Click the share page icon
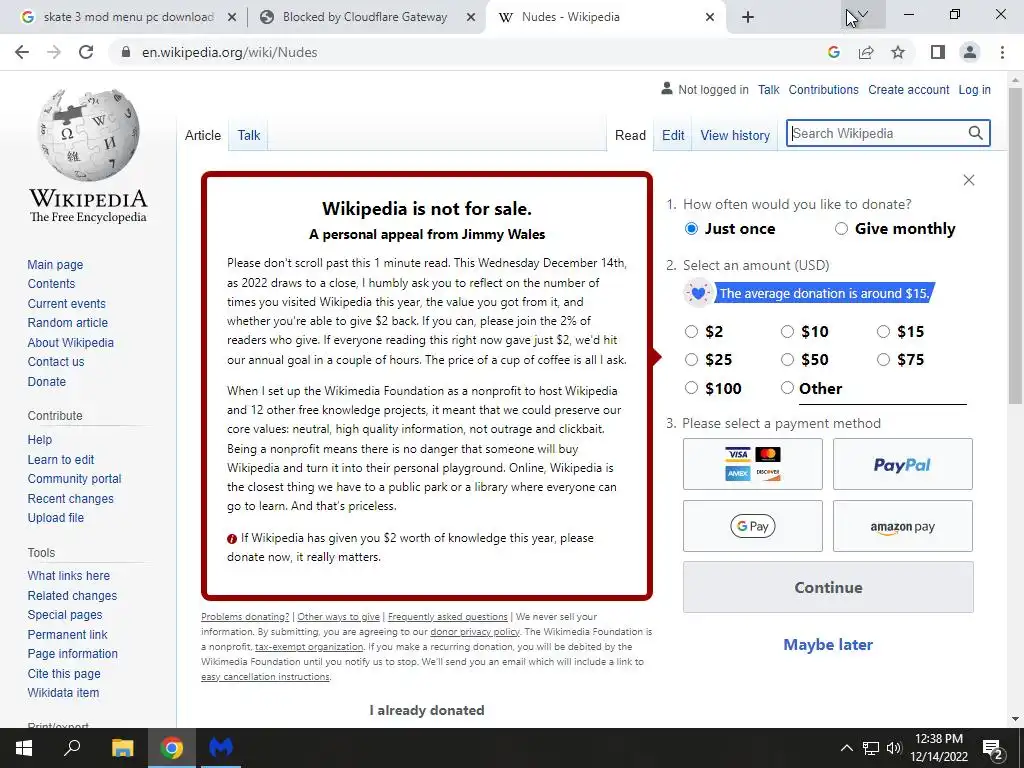 coord(866,52)
